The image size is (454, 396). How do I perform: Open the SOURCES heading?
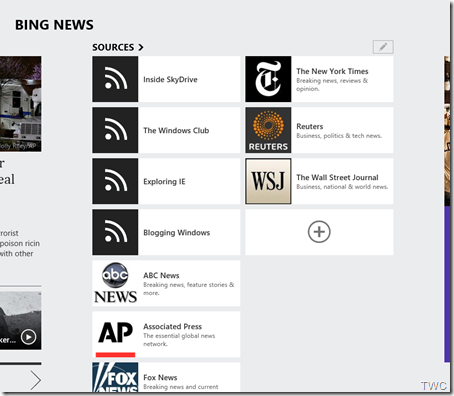tap(113, 47)
